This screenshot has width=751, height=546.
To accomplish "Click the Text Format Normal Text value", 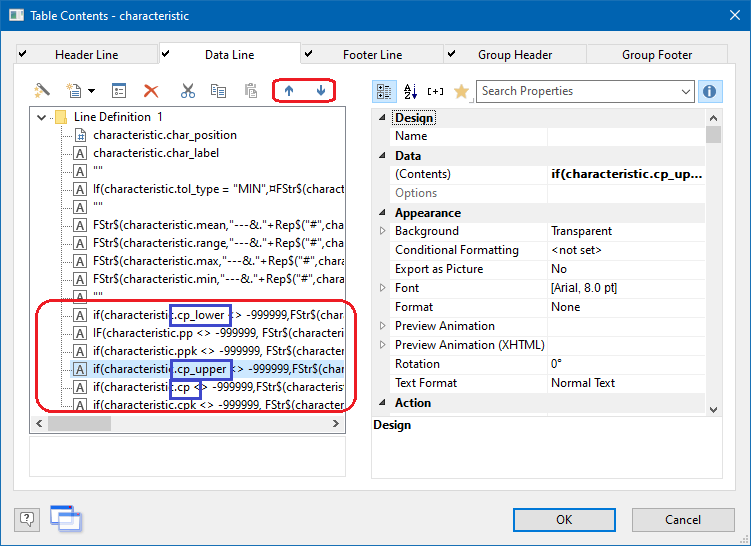I will point(626,383).
